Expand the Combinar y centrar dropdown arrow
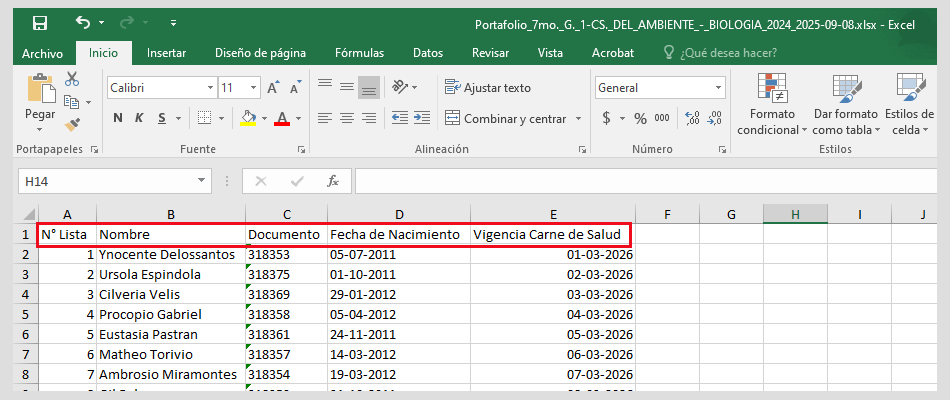Screen dimensions: 950x400 579,119
